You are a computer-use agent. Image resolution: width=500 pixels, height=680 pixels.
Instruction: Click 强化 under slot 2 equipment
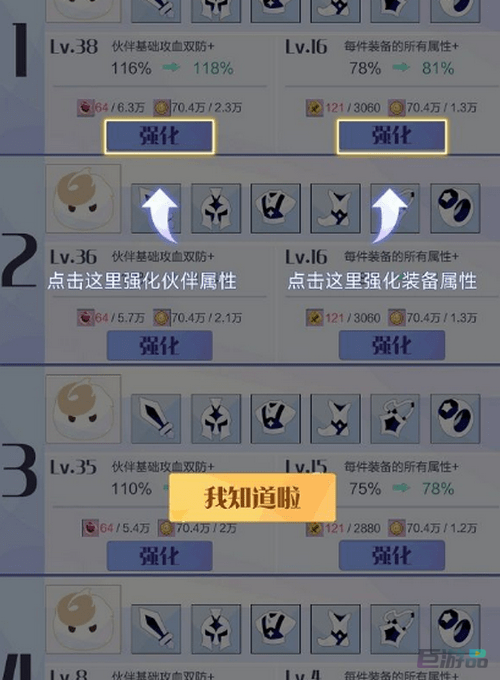tap(392, 346)
